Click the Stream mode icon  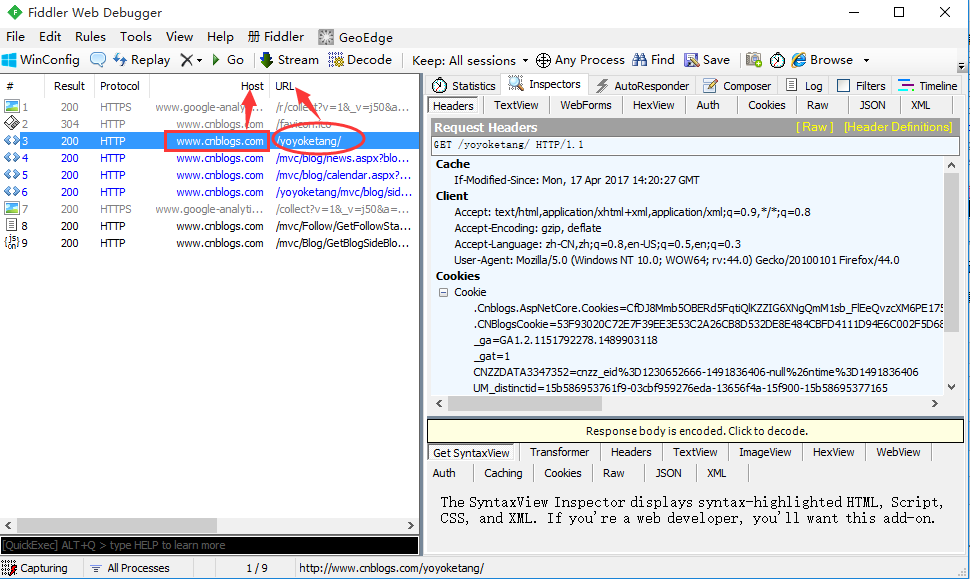coord(267,60)
